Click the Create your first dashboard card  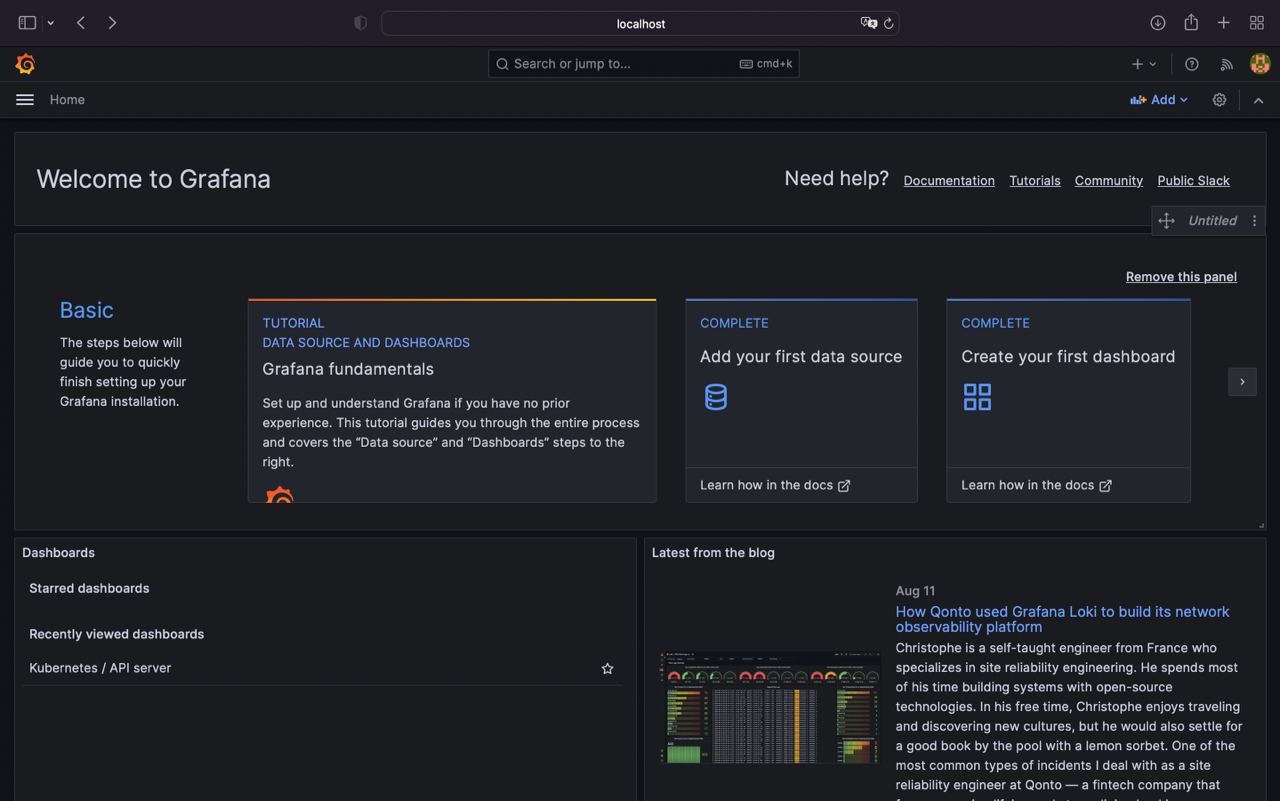tap(1068, 400)
